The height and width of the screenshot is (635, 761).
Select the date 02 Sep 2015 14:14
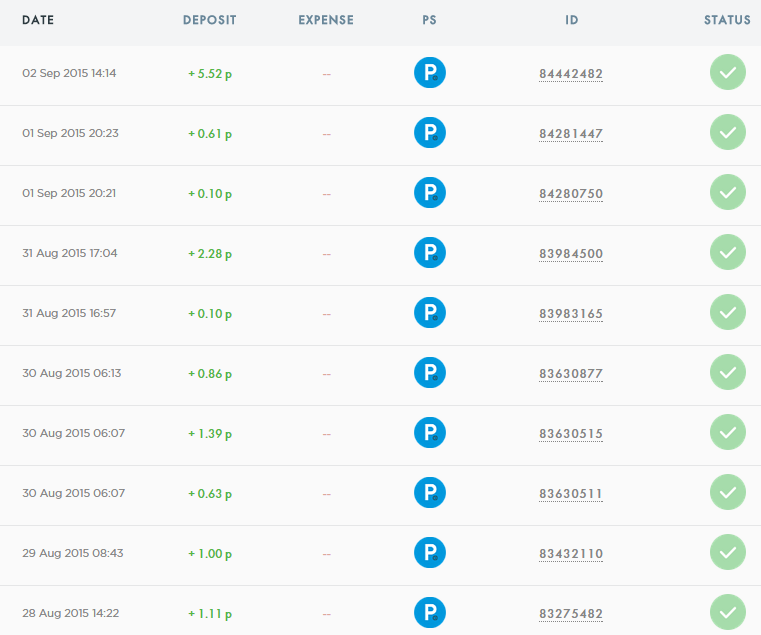69,73
